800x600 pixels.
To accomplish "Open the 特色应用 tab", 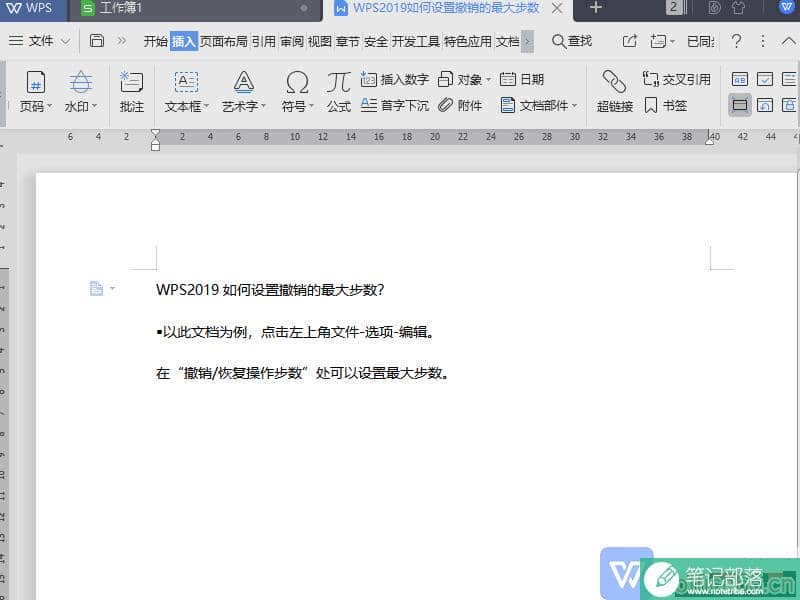I will tap(468, 41).
